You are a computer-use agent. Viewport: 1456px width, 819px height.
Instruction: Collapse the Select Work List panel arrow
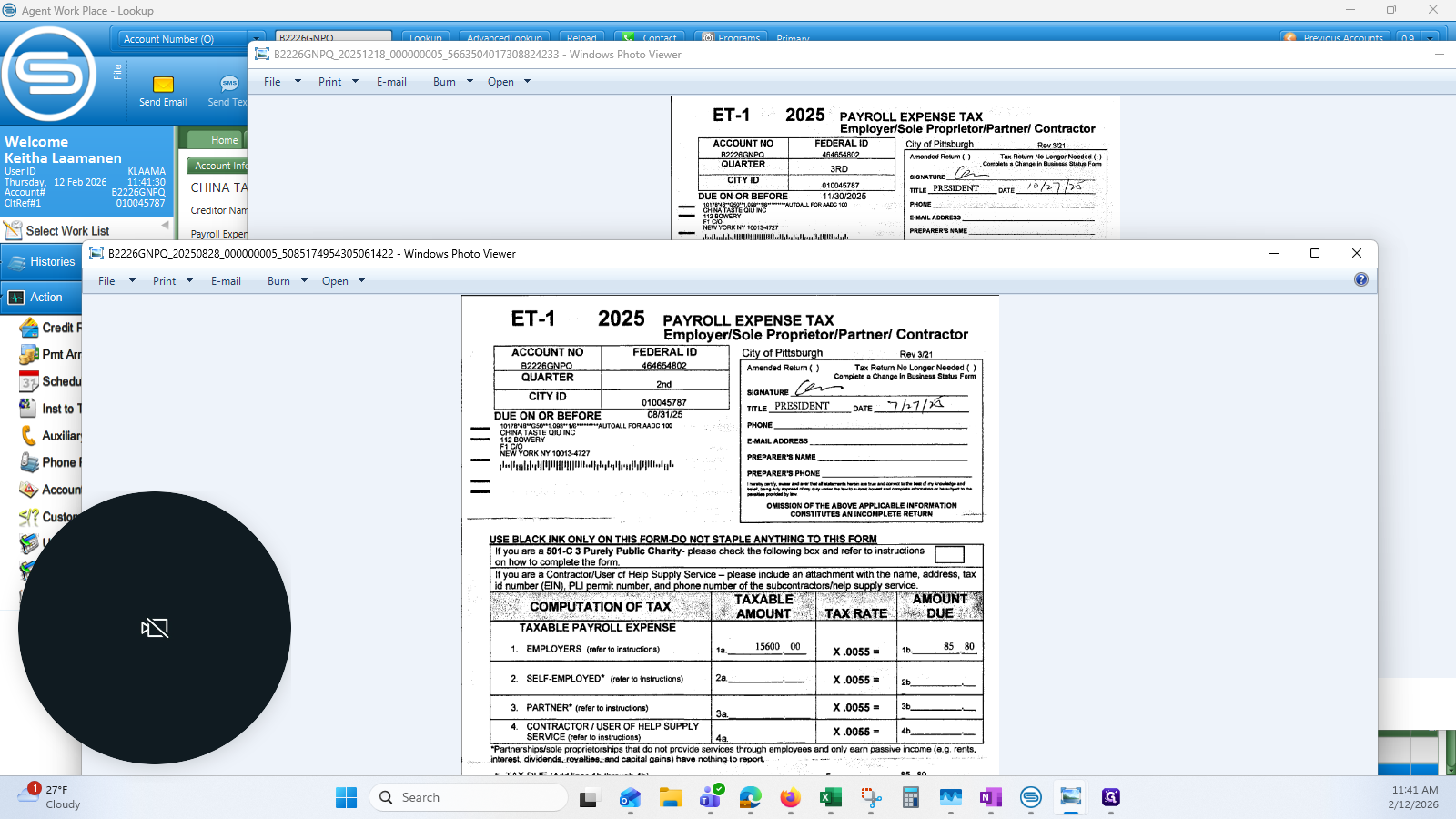tap(166, 225)
